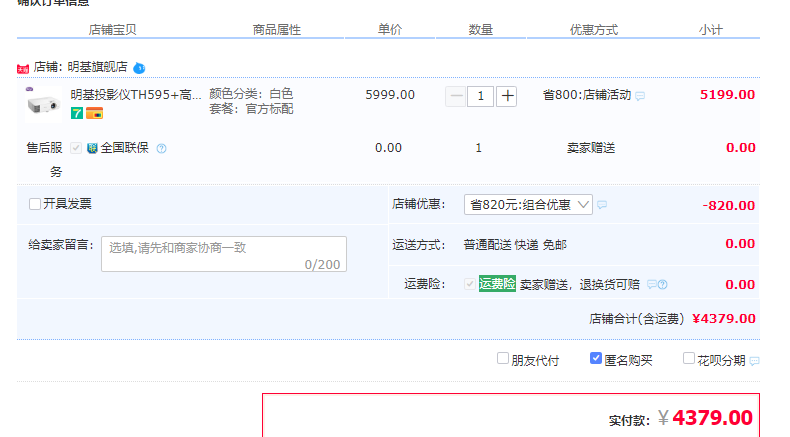This screenshot has width=790, height=437.
Task: Open the blue Wangwang chat icon beside 明基旗舰店
Action: point(139,68)
